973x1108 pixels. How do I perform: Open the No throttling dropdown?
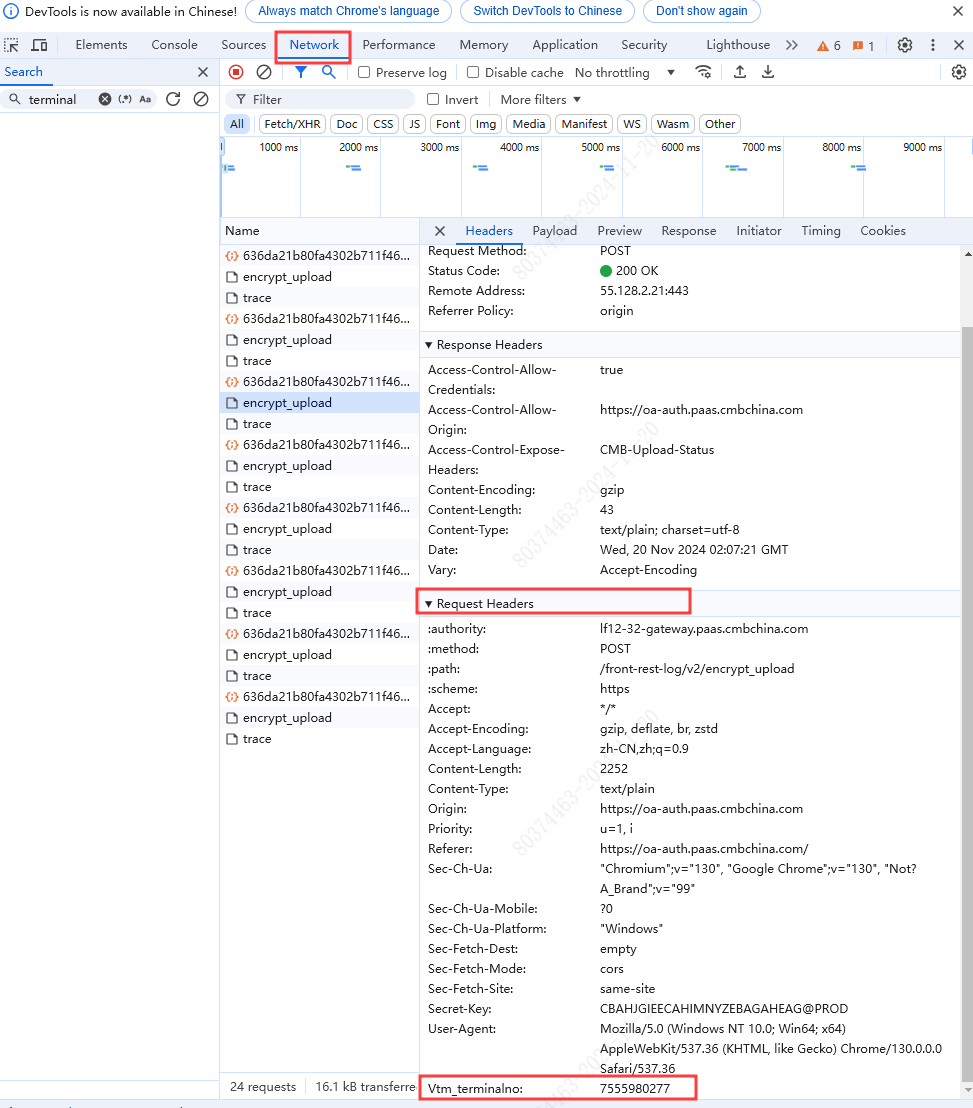pyautogui.click(x=625, y=72)
